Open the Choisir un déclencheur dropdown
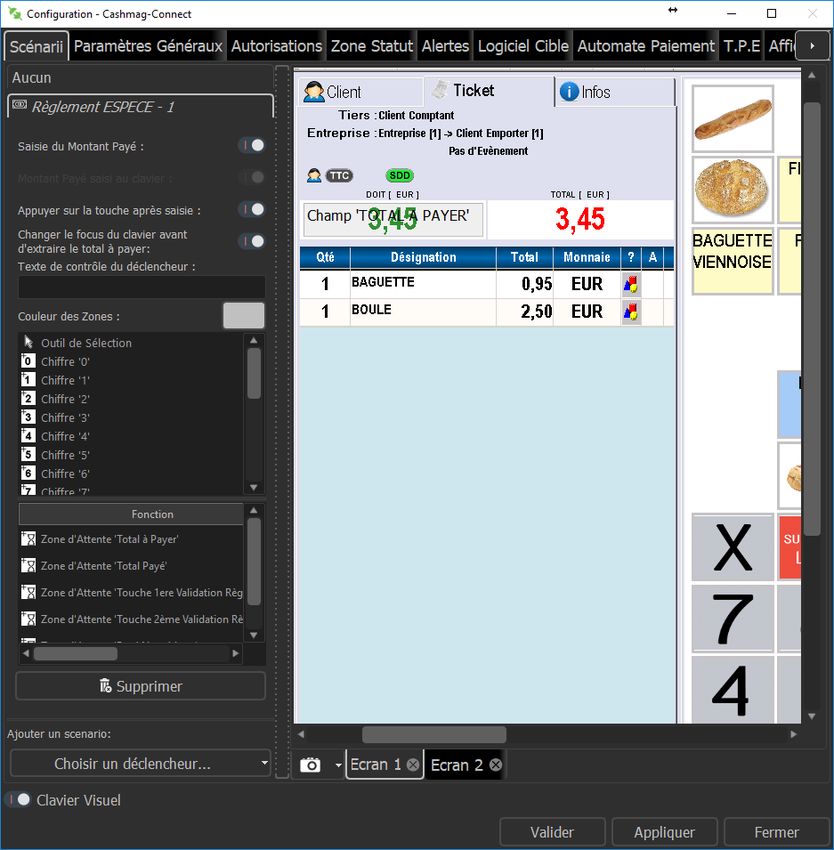834x850 pixels. pyautogui.click(x=140, y=764)
